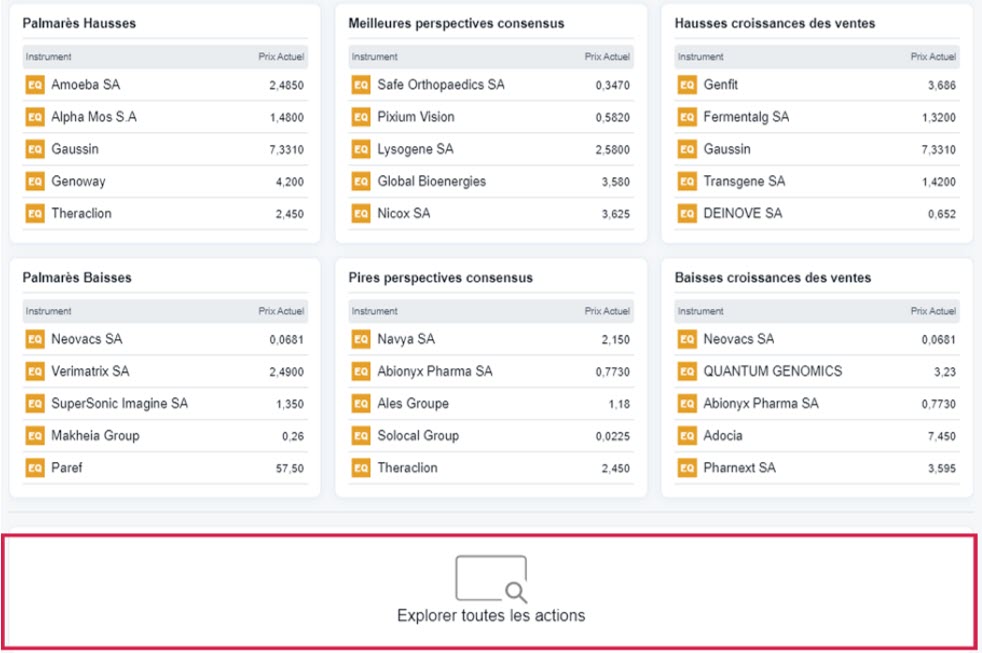The image size is (982, 653).
Task: Click the EQ badge next to SuperSonic Imagine SA
Action: (x=35, y=404)
